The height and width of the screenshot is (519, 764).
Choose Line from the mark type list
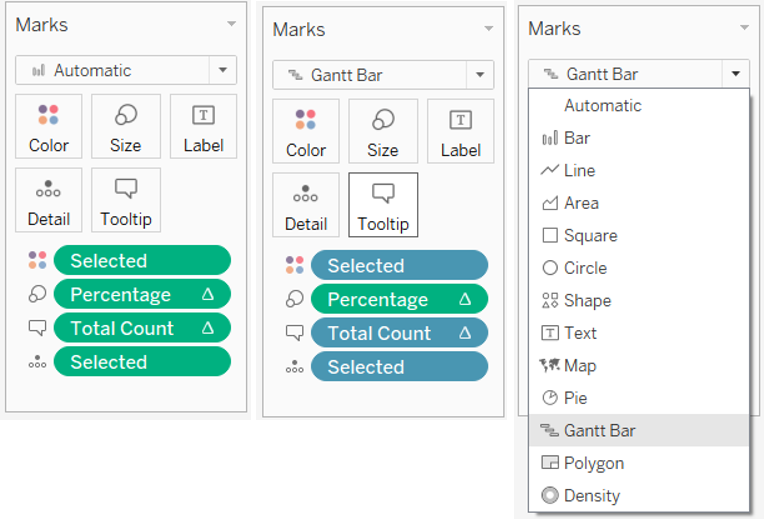click(x=639, y=171)
